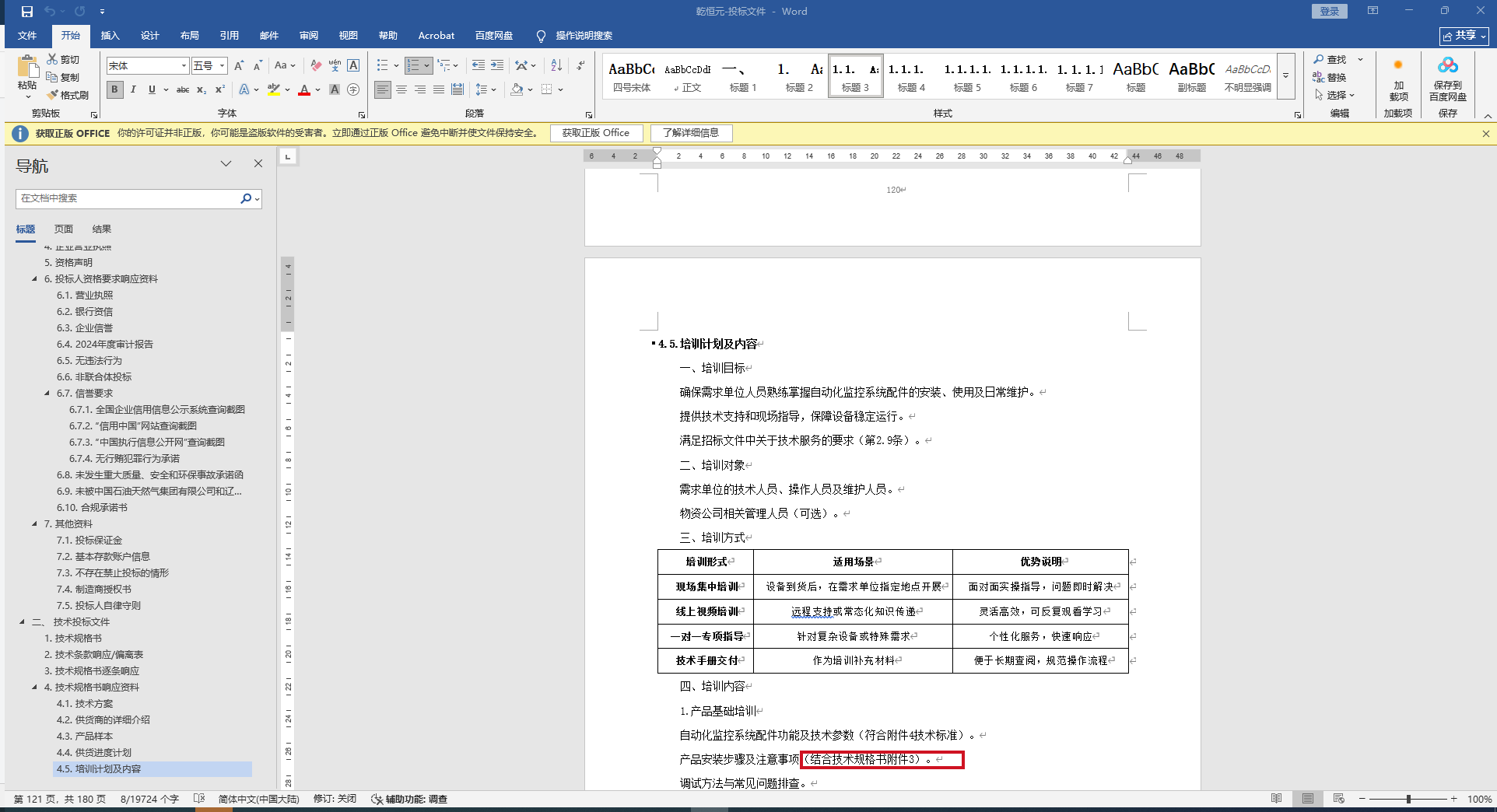Save the document with the floppy disk icon
The width and height of the screenshot is (1497, 812).
click(27, 12)
